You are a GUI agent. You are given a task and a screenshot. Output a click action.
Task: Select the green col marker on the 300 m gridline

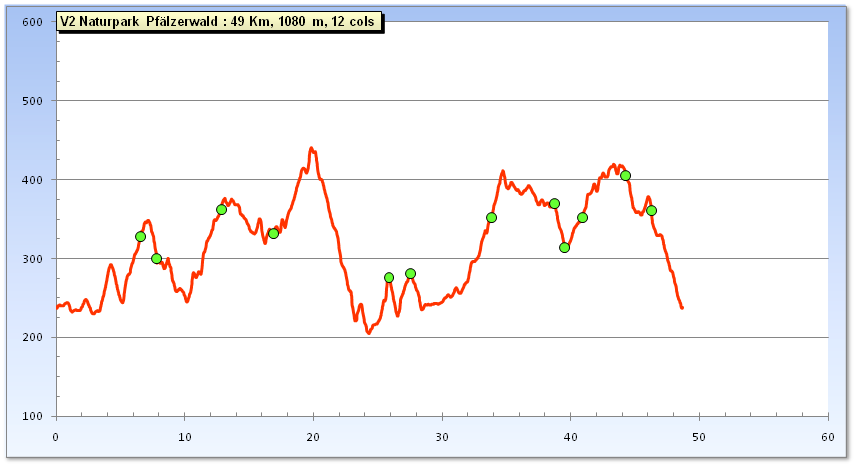click(x=157, y=258)
